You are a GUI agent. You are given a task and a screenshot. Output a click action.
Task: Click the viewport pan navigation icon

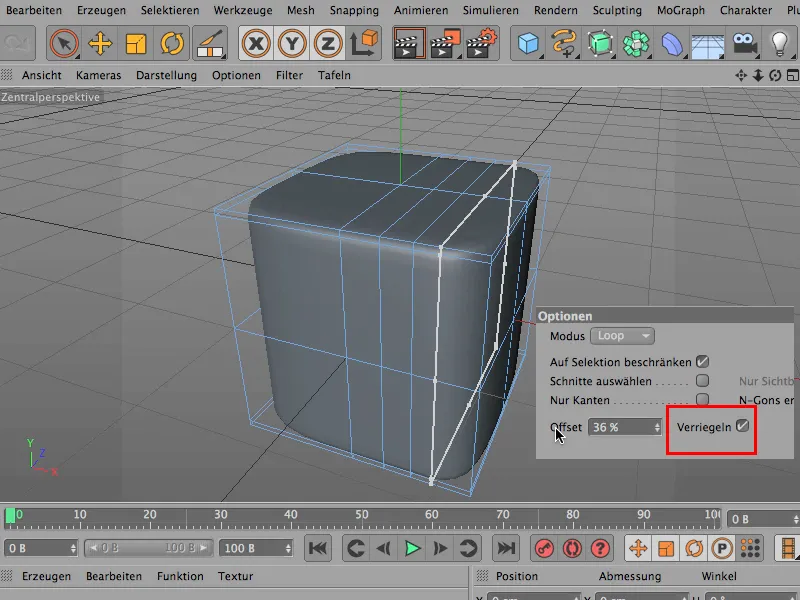pyautogui.click(x=741, y=76)
